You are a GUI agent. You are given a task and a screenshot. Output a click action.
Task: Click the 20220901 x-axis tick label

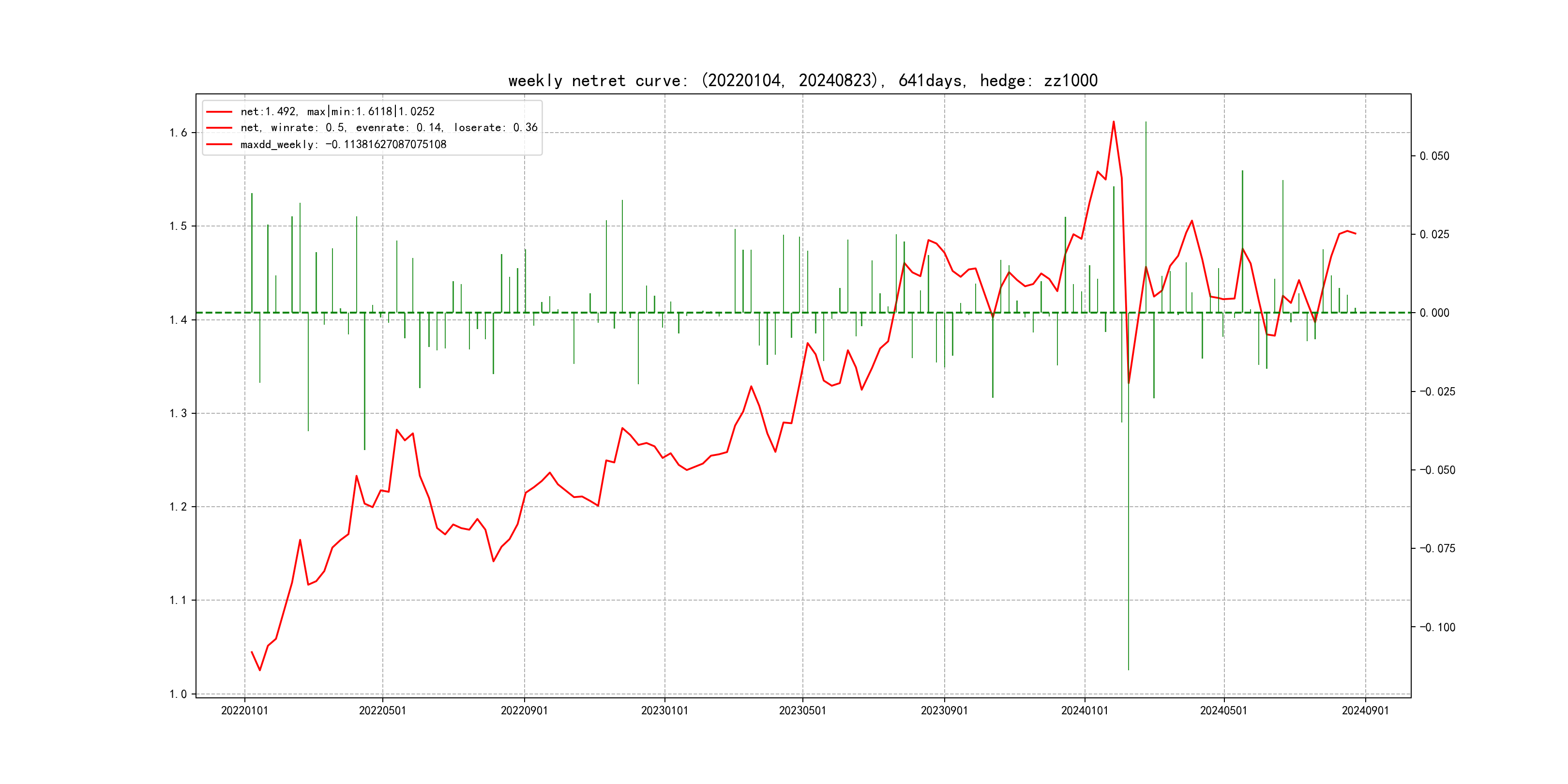pos(524,710)
